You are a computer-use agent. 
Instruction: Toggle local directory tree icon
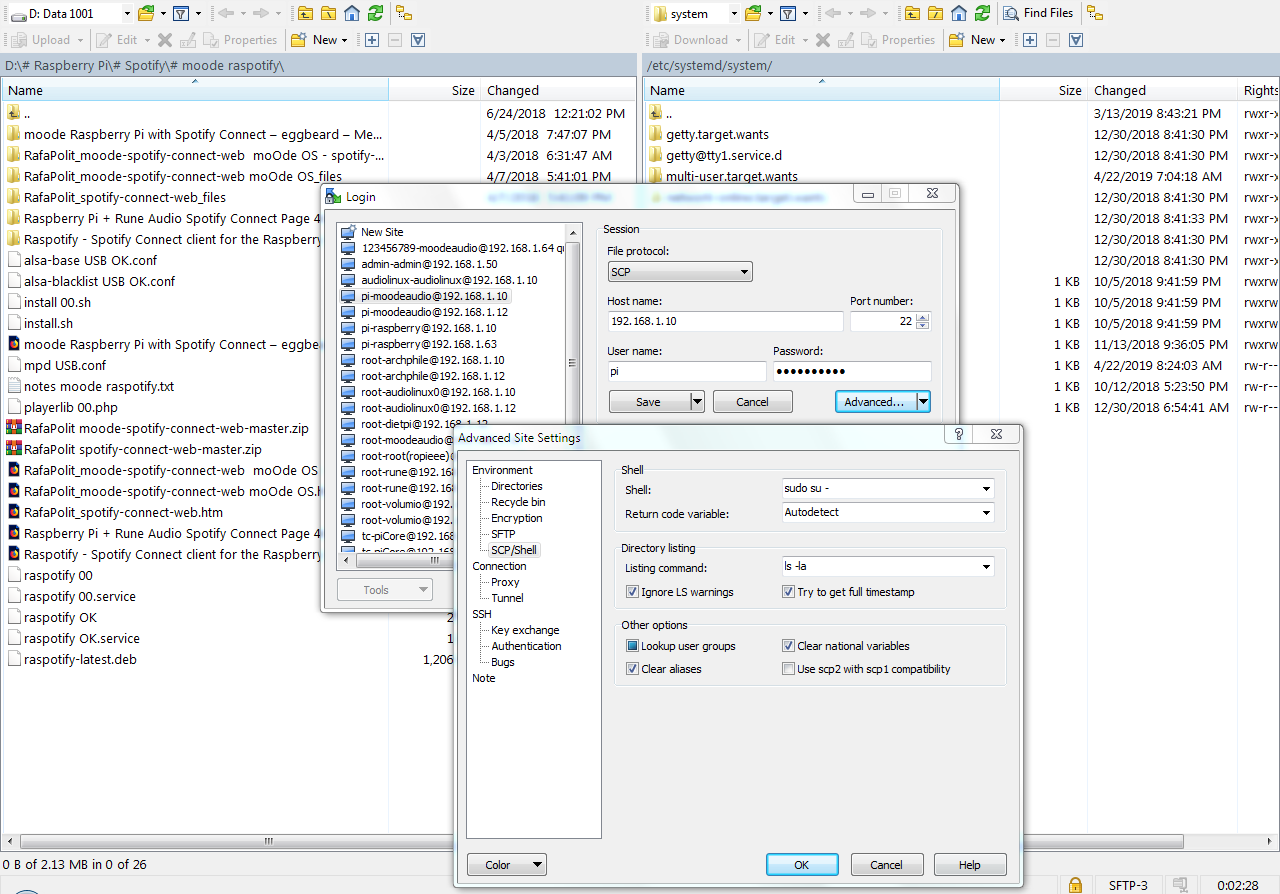click(x=404, y=13)
